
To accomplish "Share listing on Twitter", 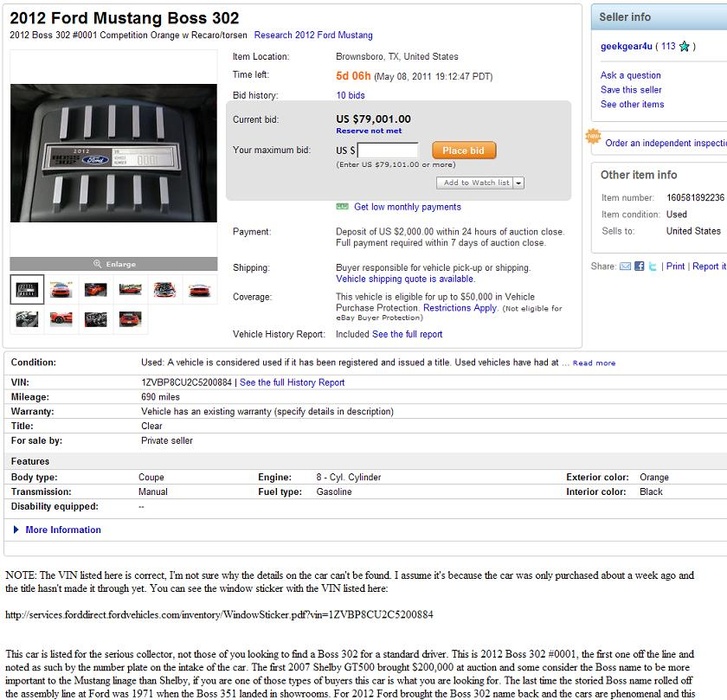I will (653, 267).
